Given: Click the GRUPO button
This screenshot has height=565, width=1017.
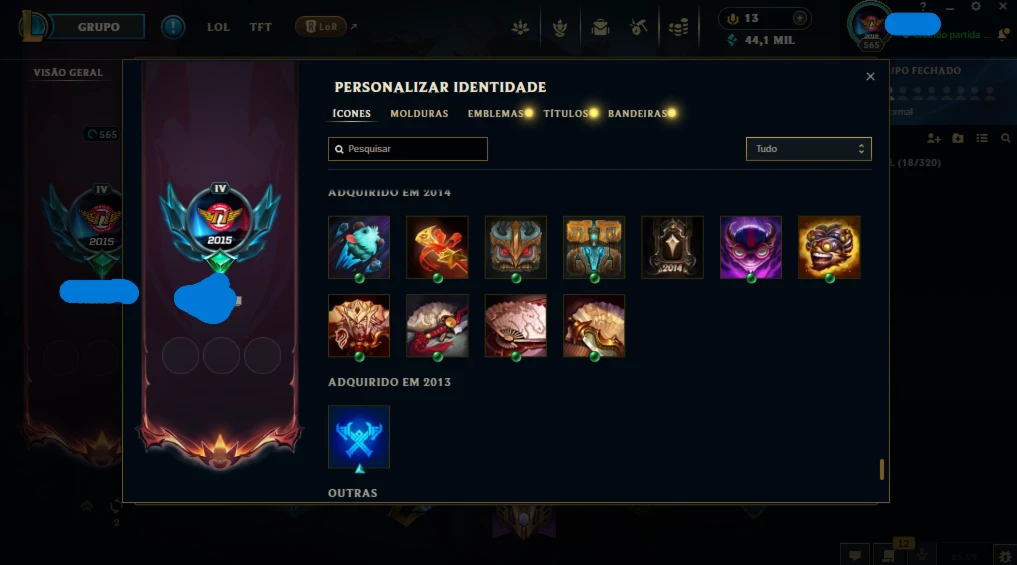Looking at the screenshot, I should pos(98,27).
